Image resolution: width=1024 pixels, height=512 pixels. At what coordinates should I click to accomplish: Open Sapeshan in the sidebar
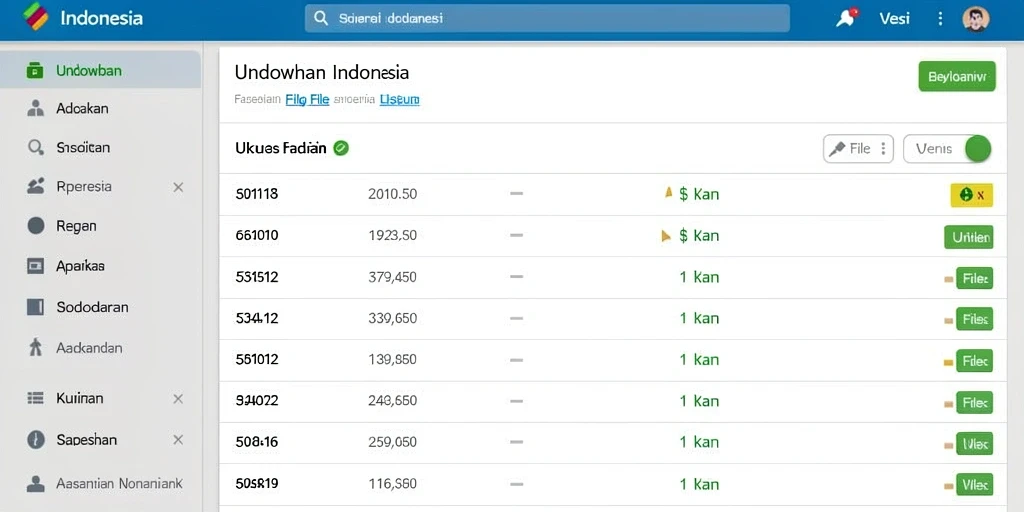(x=87, y=440)
